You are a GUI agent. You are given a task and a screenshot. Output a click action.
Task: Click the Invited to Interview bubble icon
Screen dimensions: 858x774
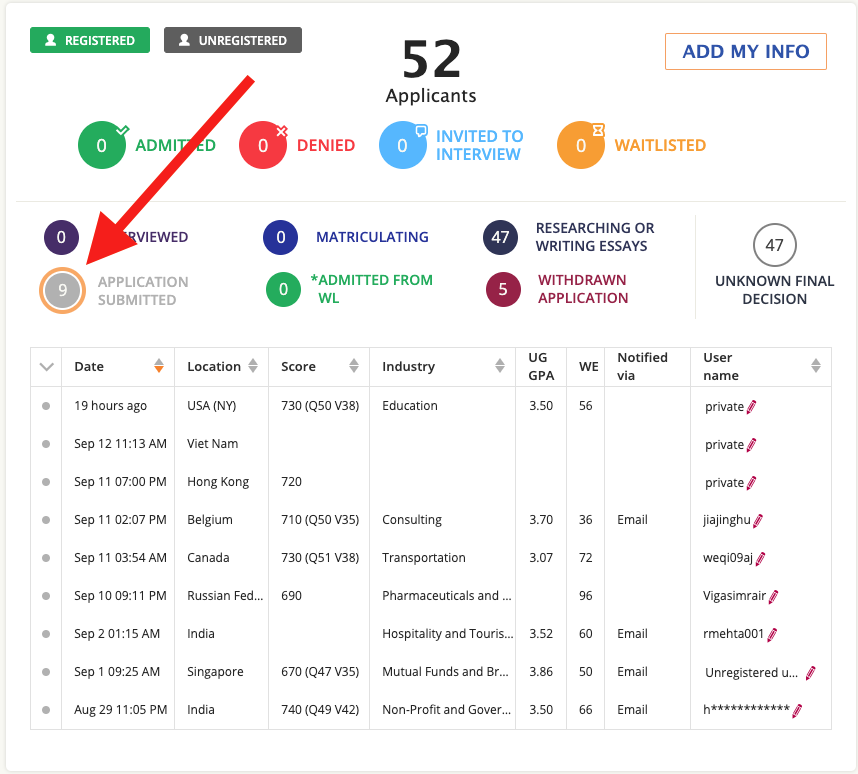[402, 146]
